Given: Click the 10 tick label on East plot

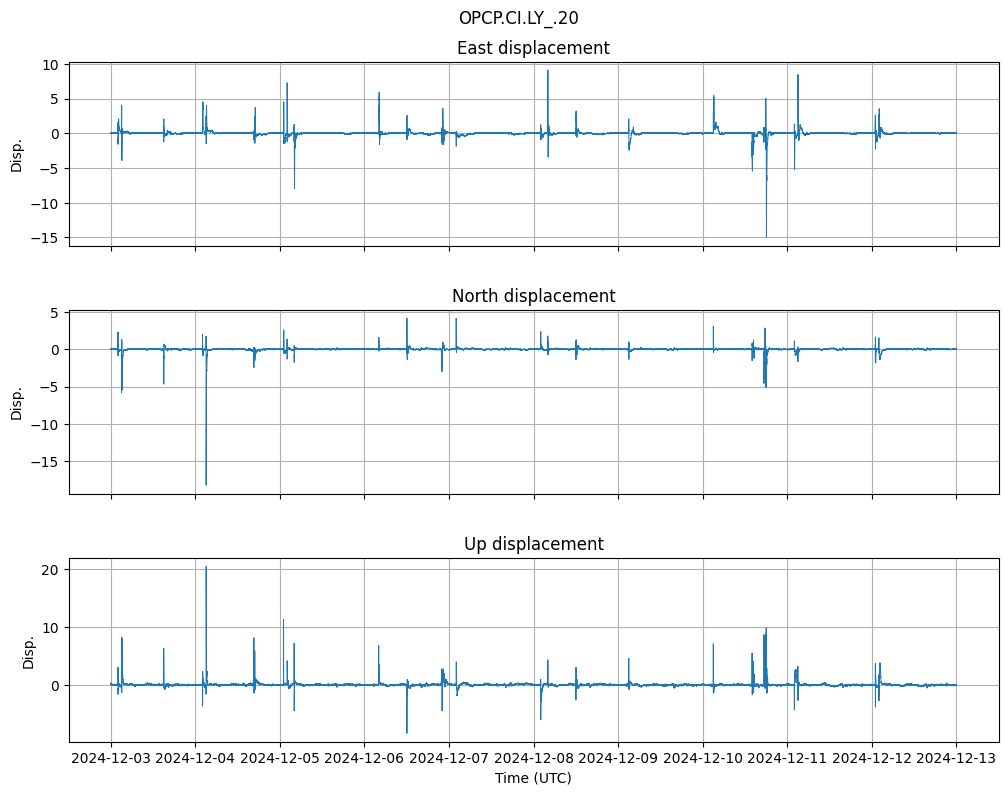Looking at the screenshot, I should tap(50, 65).
